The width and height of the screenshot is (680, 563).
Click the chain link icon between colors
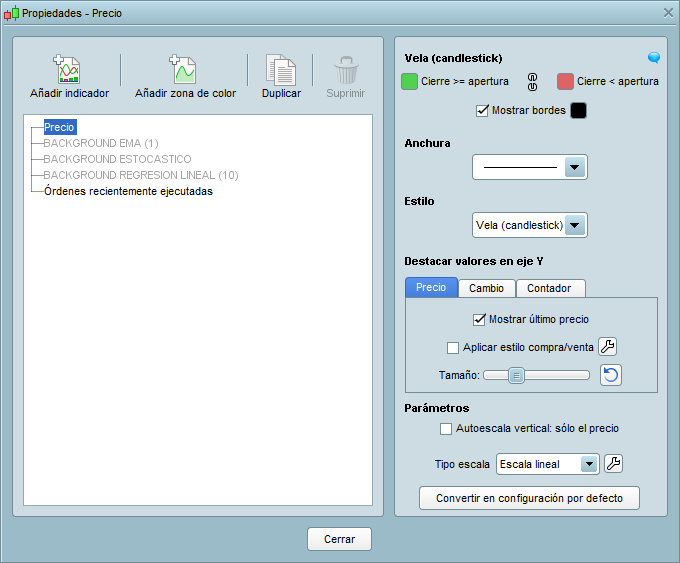[x=533, y=82]
